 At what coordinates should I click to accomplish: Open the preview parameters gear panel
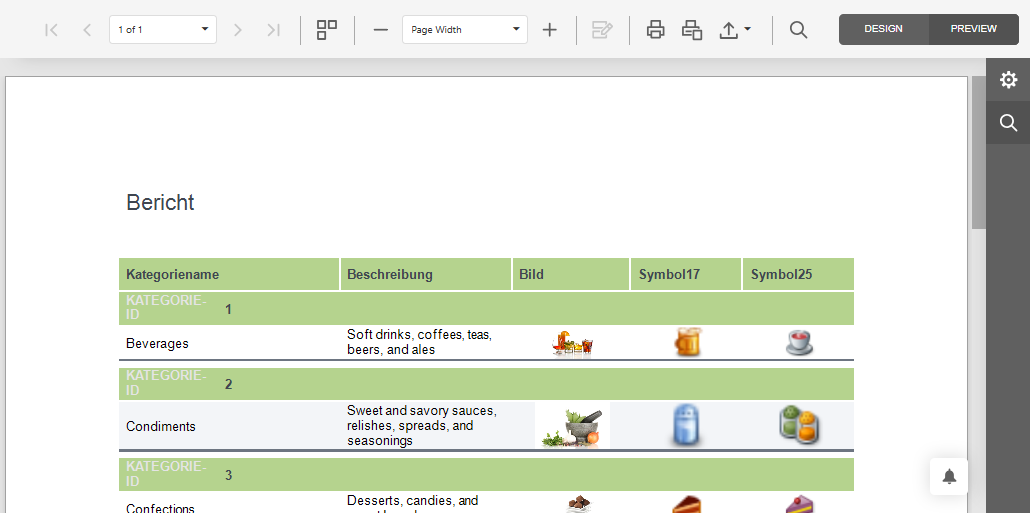coord(1008,80)
